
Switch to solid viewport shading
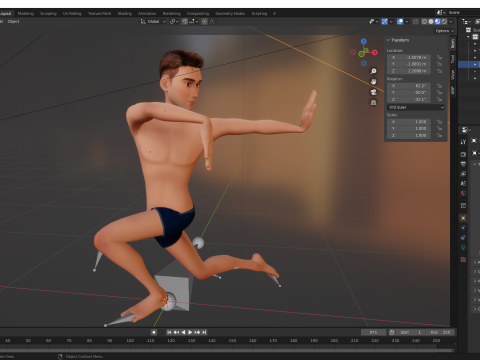(431, 21)
